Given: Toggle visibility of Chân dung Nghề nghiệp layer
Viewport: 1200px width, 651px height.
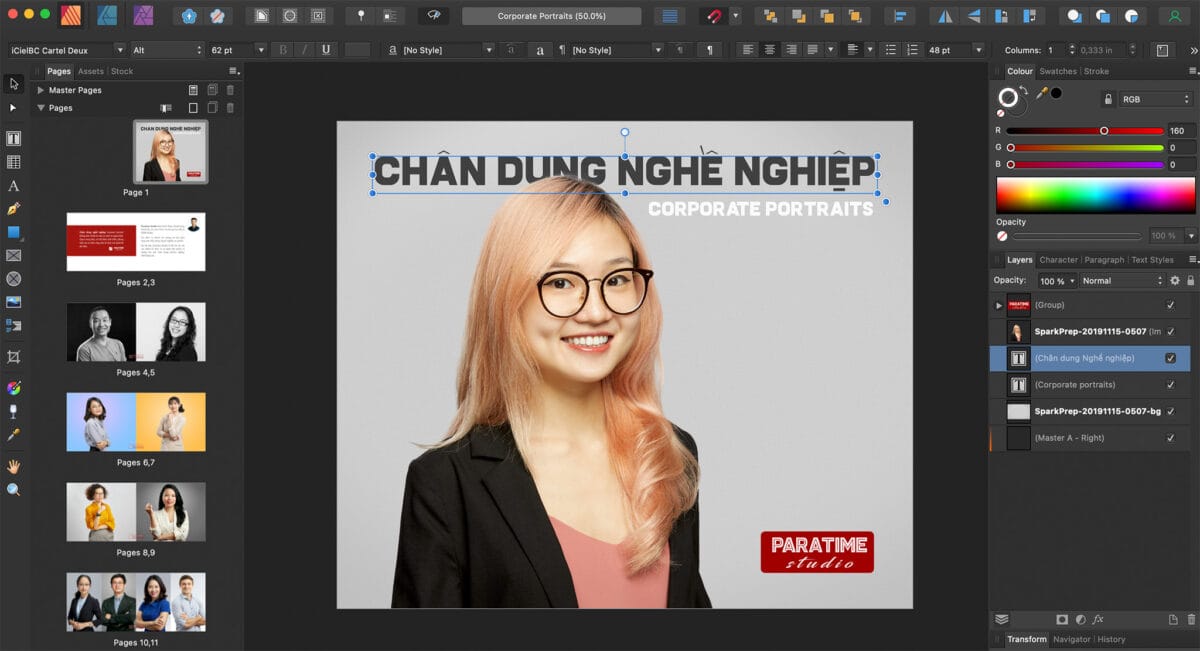Looking at the screenshot, I should pos(1171,358).
